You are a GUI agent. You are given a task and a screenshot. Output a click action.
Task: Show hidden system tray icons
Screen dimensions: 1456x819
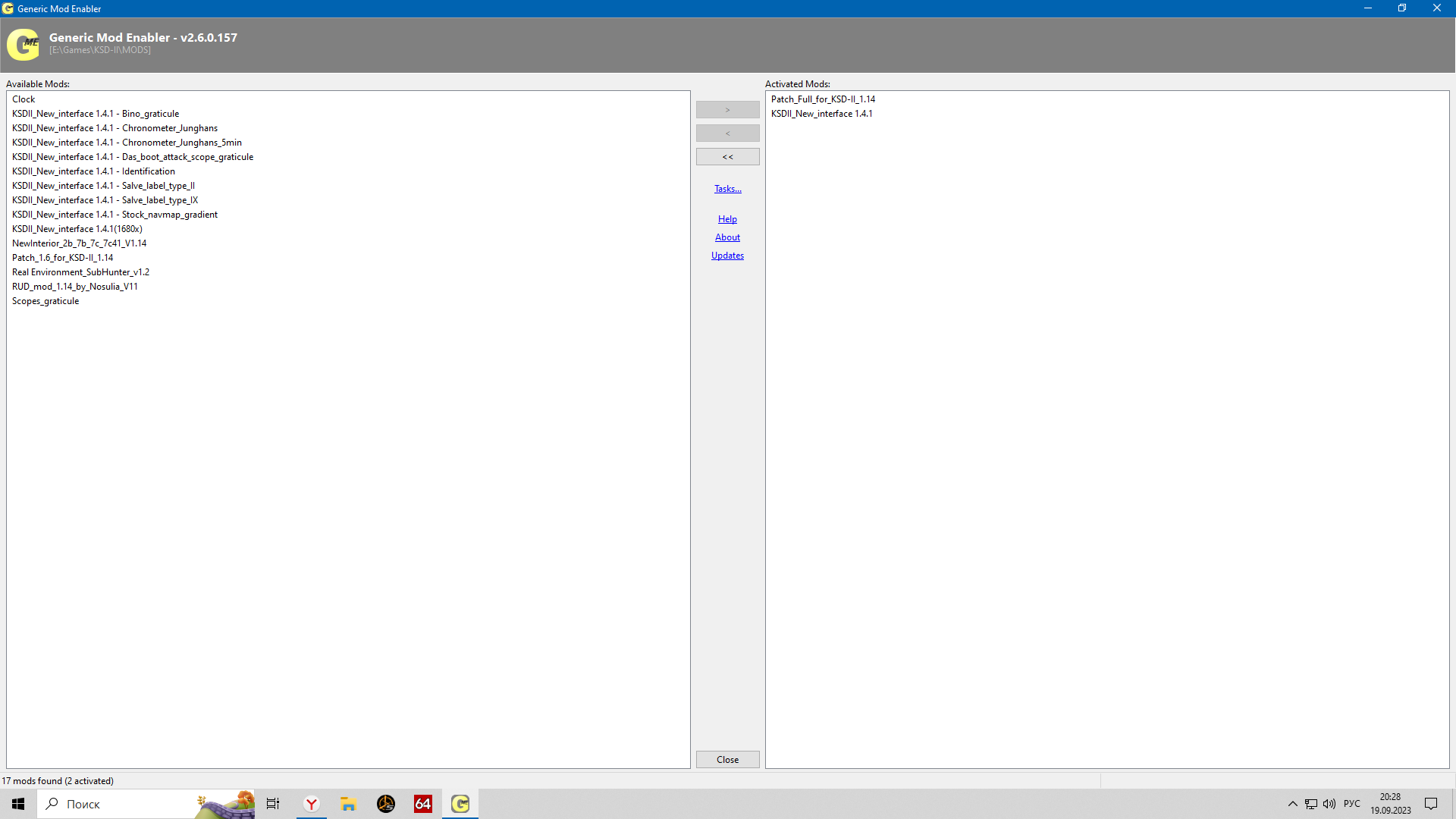(x=1292, y=804)
